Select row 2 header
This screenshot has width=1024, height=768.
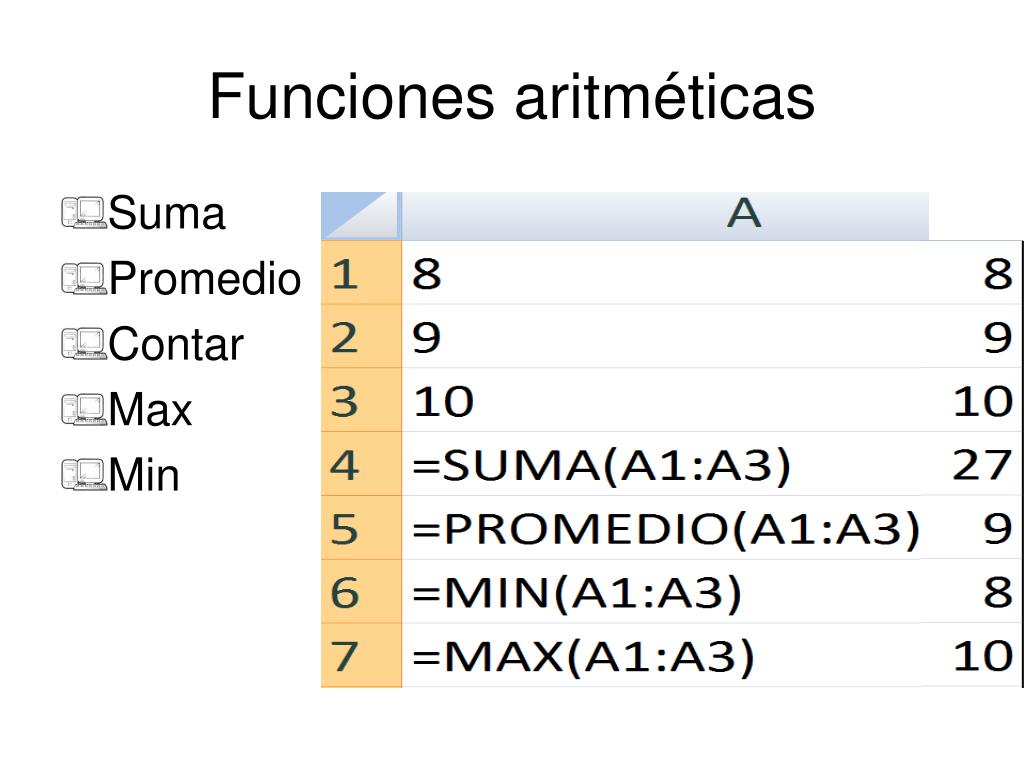click(x=361, y=336)
